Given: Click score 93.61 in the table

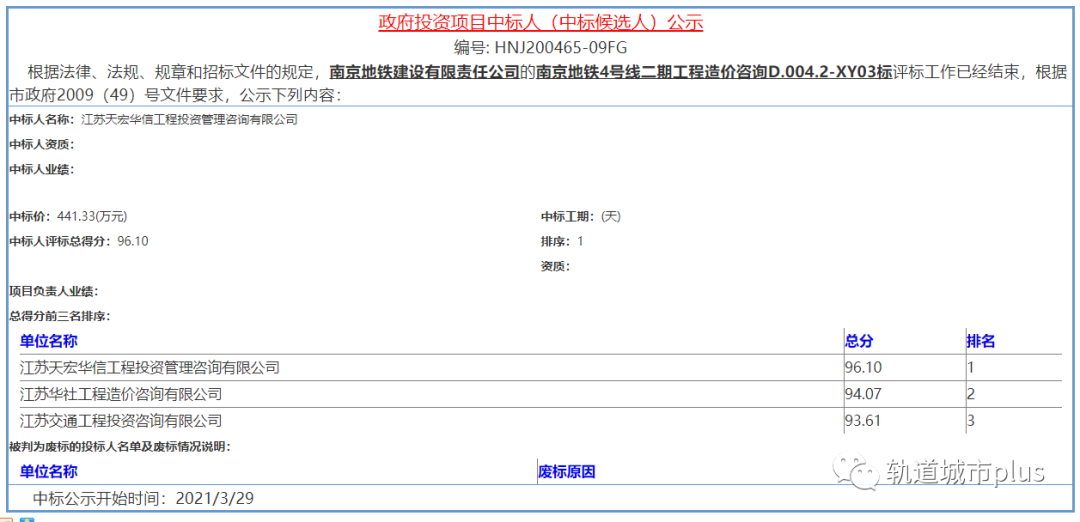Looking at the screenshot, I should click(863, 420).
